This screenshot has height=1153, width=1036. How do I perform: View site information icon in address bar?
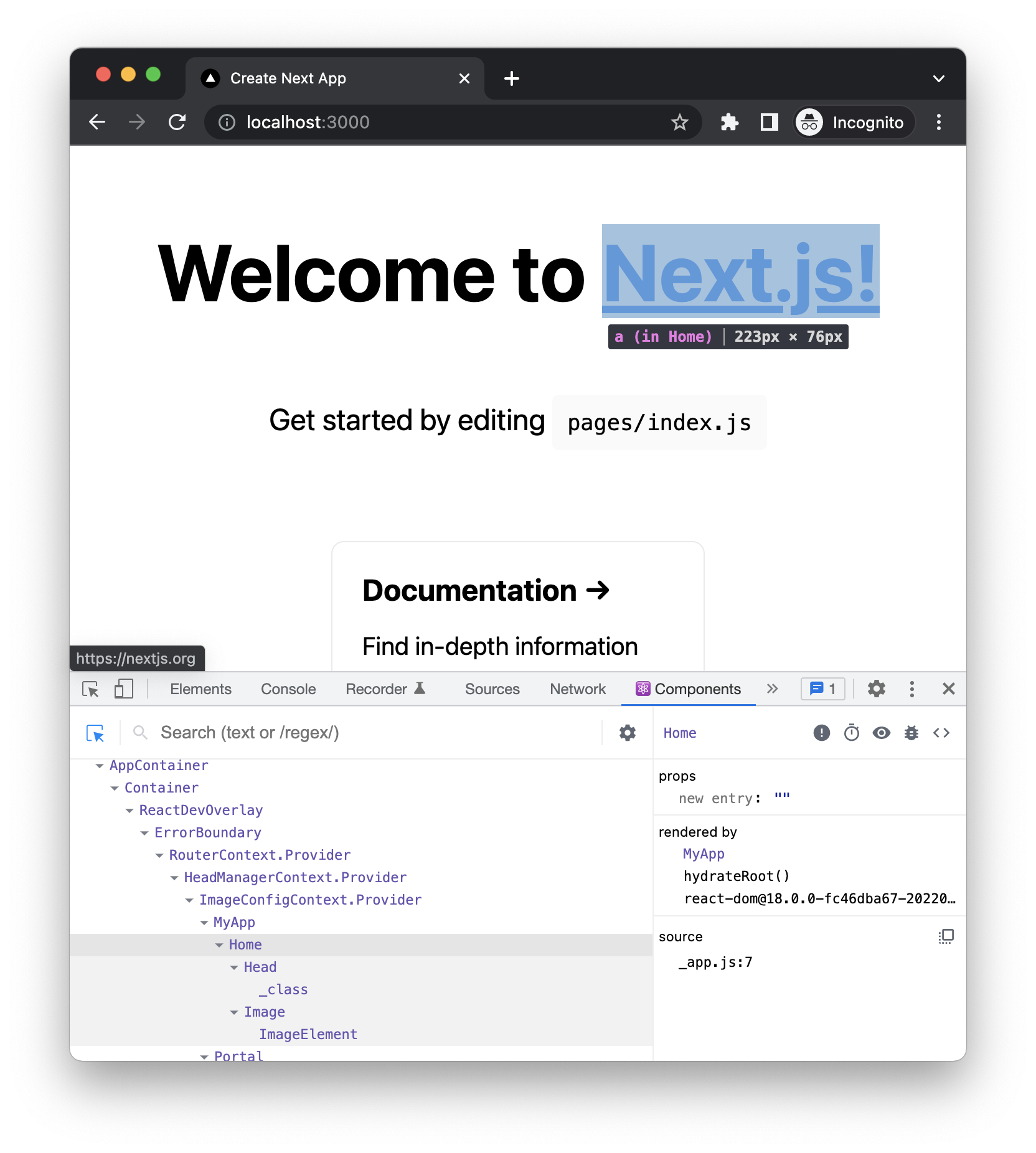click(x=227, y=122)
